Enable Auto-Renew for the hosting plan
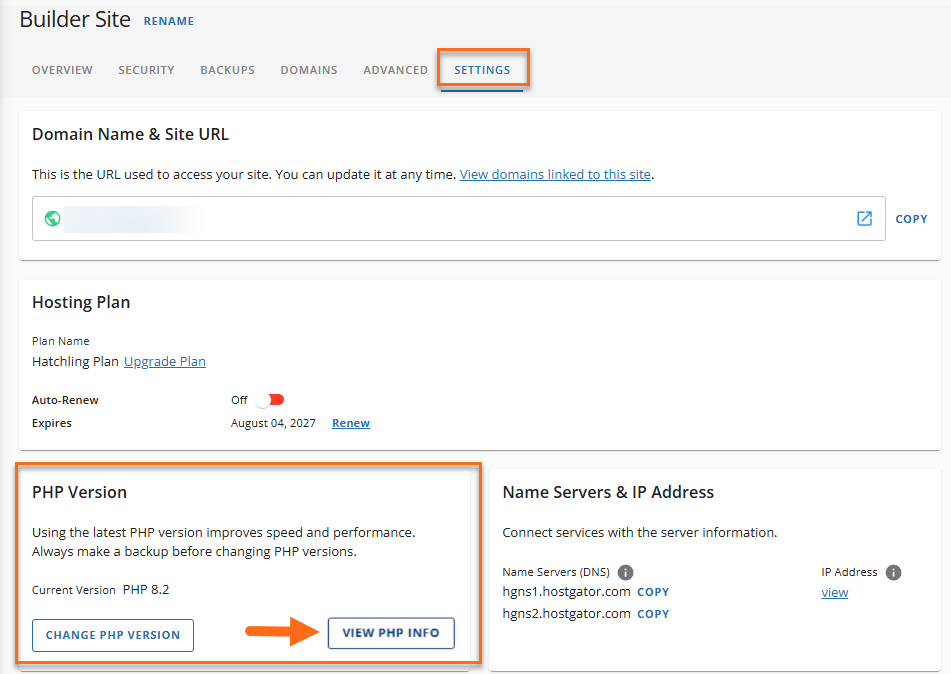The image size is (951, 674). (269, 399)
